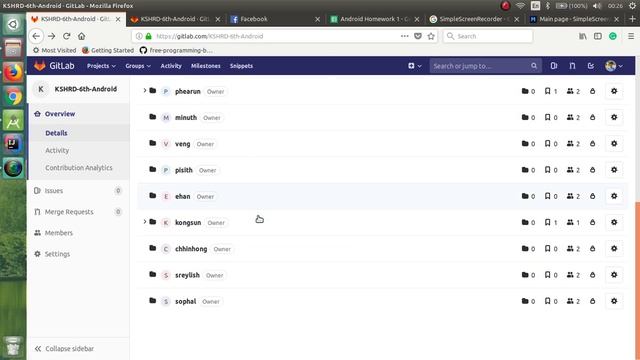640x360 pixels.
Task: Open a new browser tab
Action: [632, 19]
